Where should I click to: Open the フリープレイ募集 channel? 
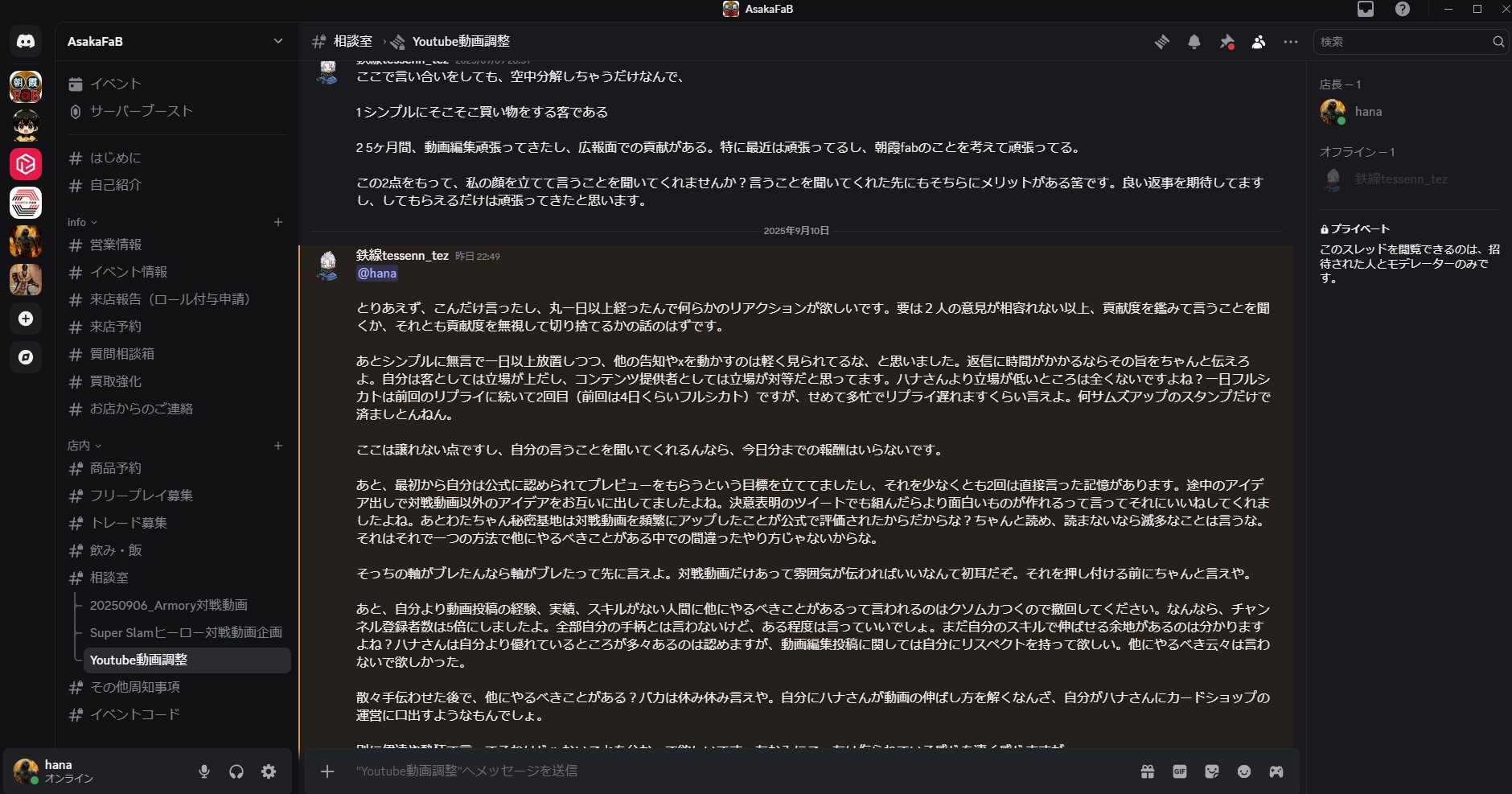[x=176, y=496]
